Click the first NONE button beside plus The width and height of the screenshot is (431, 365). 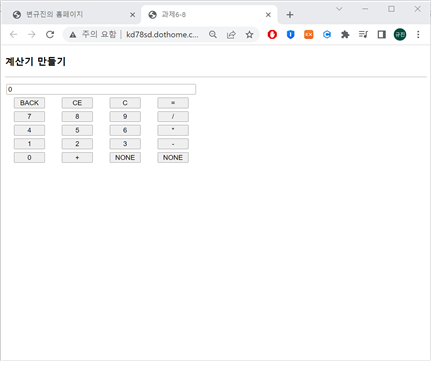pos(125,158)
